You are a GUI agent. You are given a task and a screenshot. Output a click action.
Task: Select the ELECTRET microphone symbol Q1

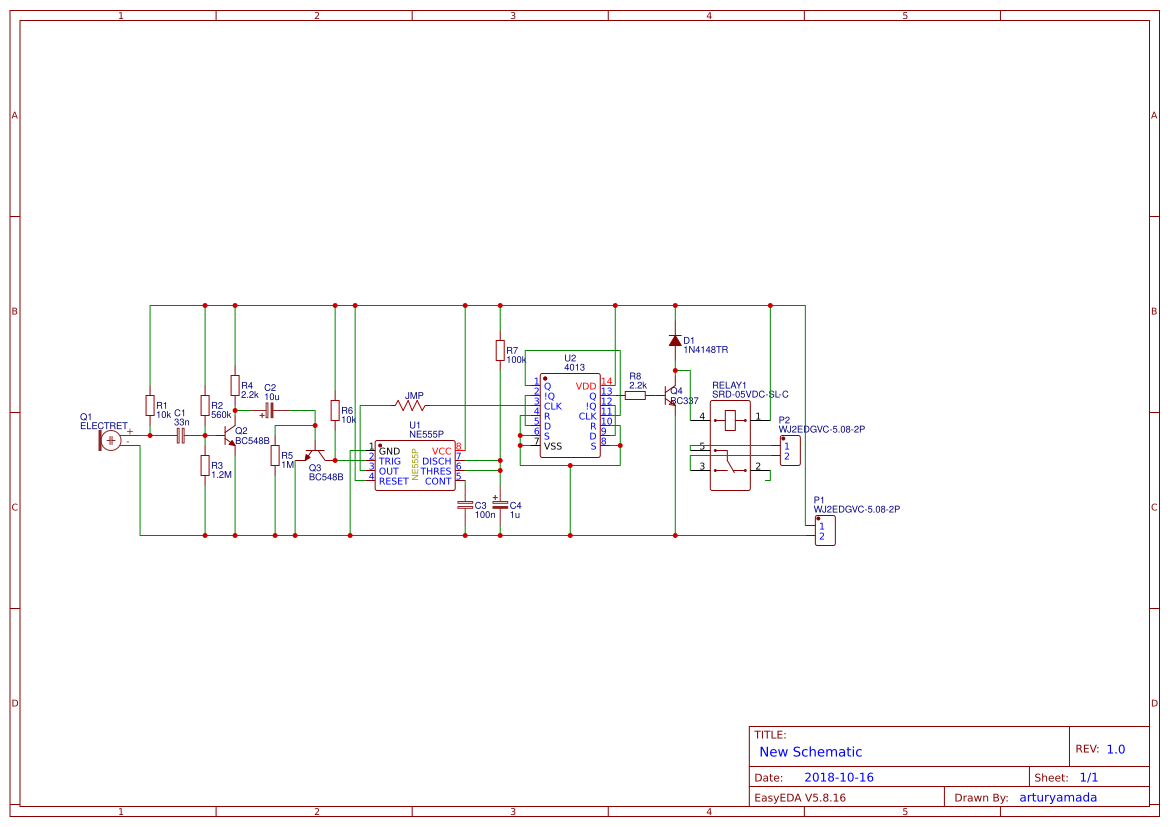[110, 440]
